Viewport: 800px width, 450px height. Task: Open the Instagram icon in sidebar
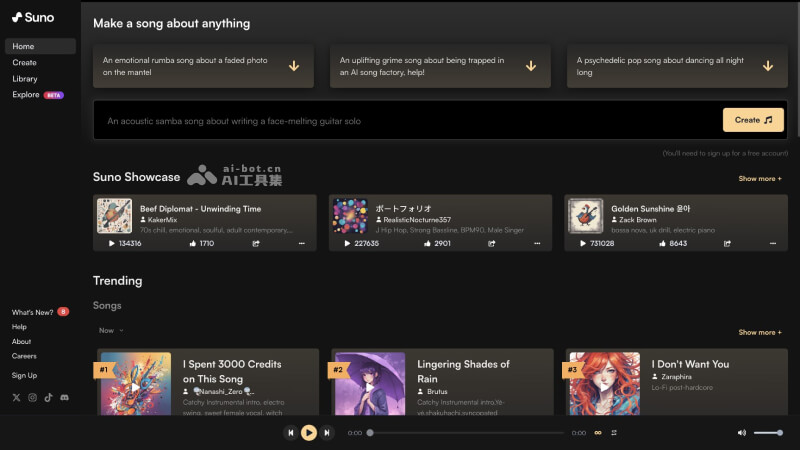[32, 397]
